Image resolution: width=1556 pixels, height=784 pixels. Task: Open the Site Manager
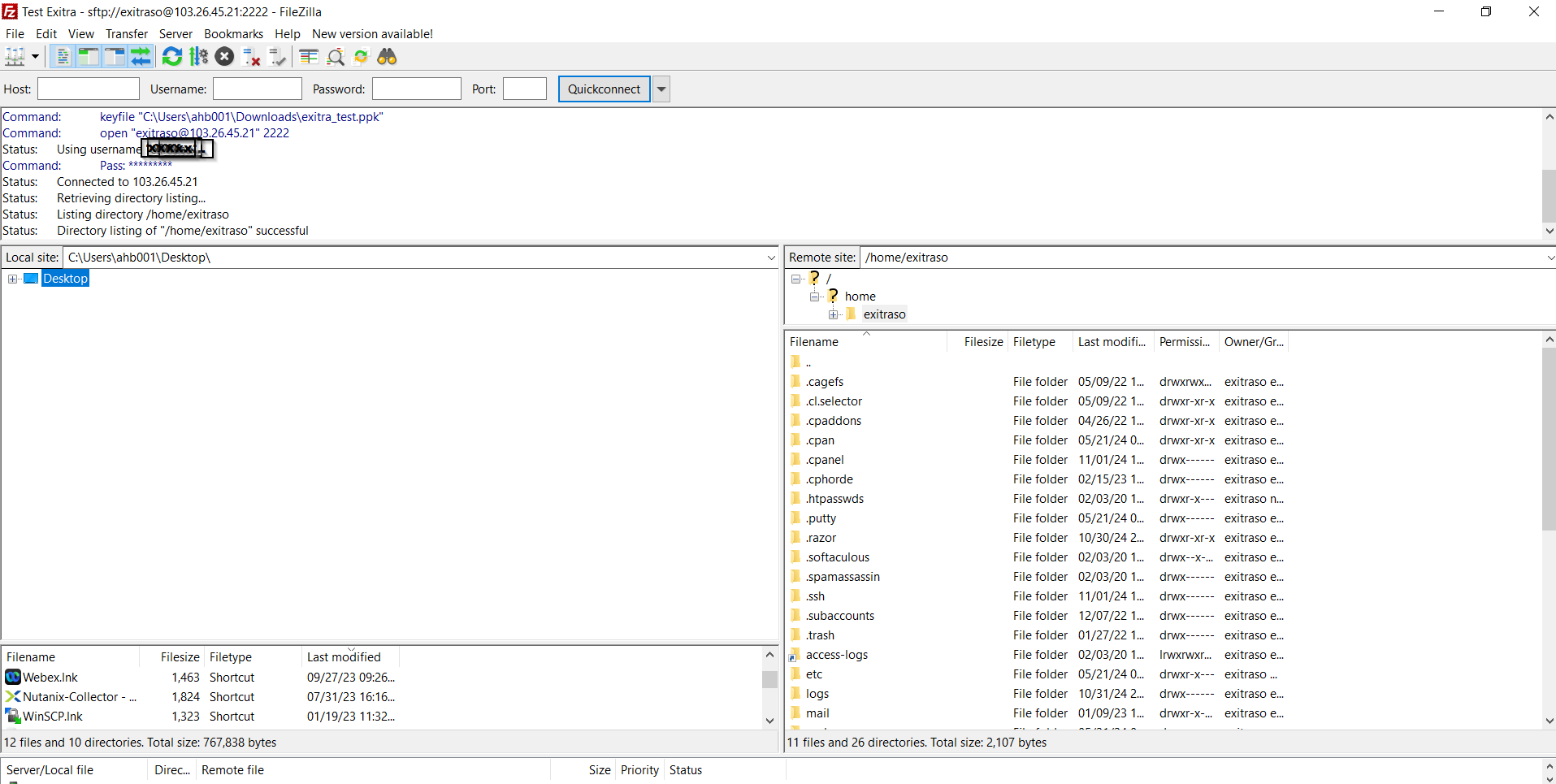click(15, 57)
